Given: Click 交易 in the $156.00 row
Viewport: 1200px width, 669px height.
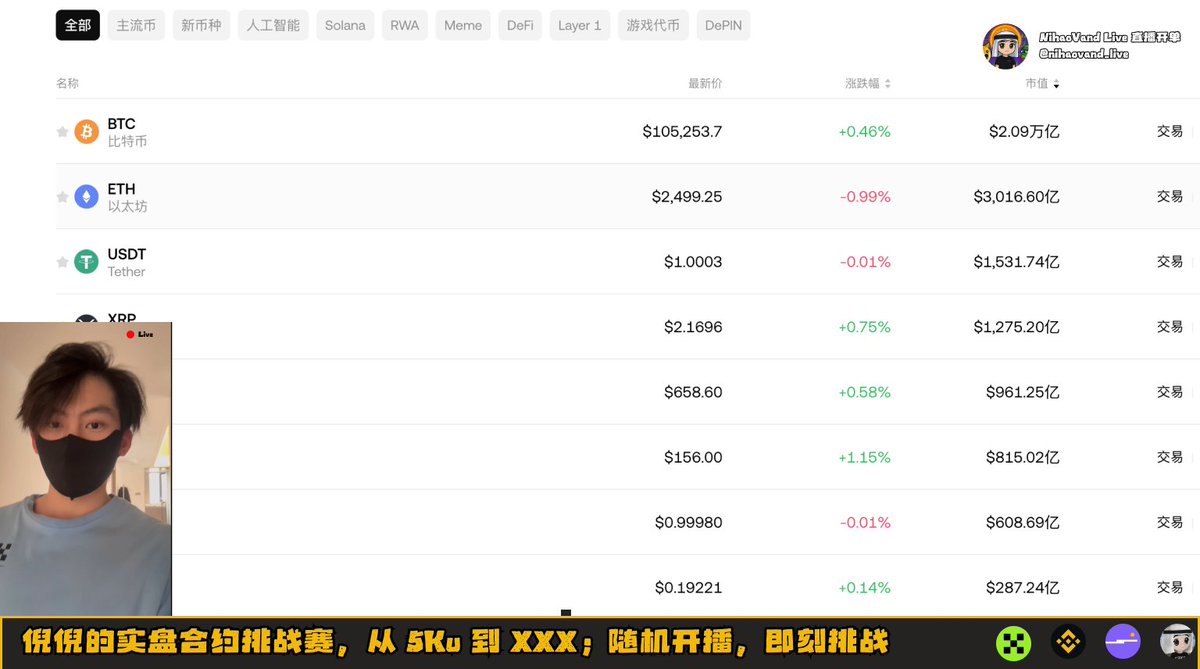Looking at the screenshot, I should 1170,457.
